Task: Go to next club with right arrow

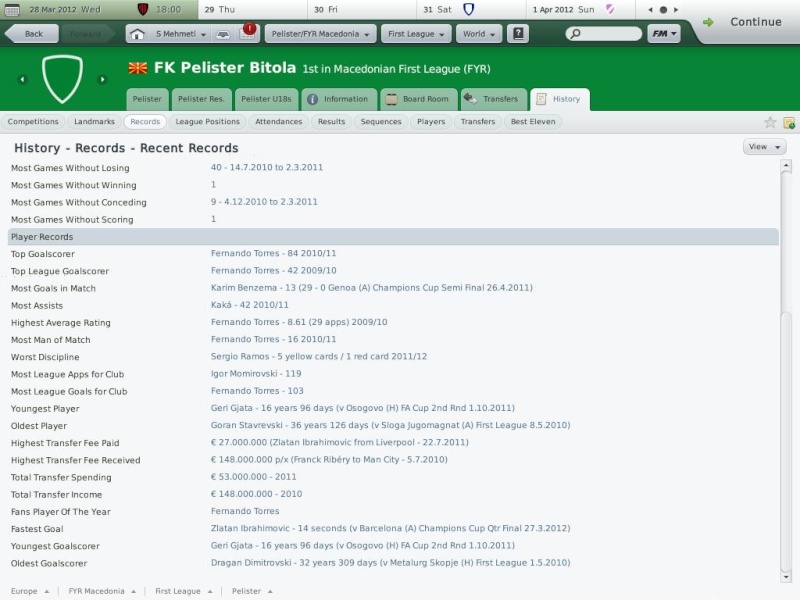Action: click(x=102, y=79)
